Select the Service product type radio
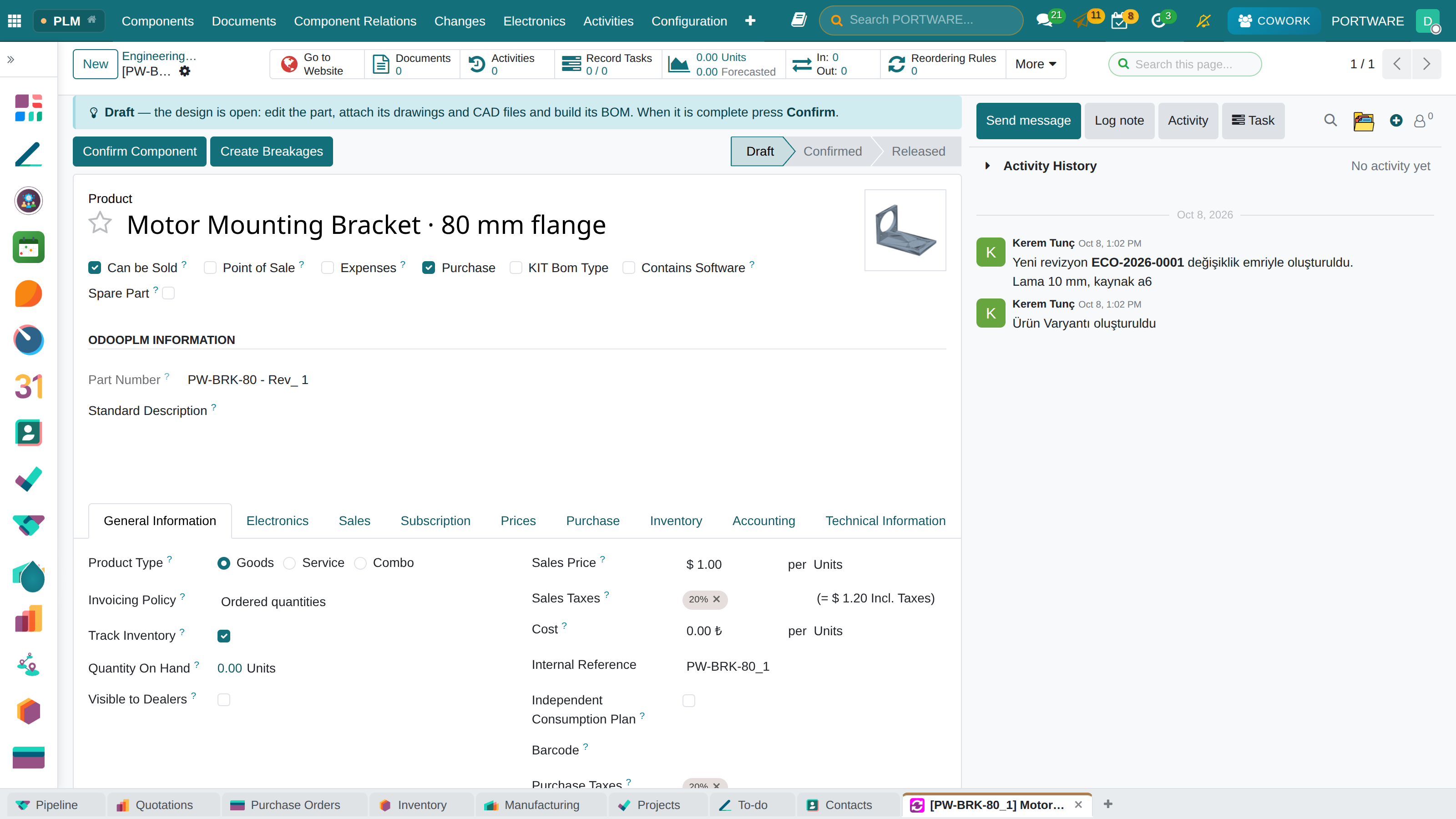The image size is (1456, 819). [289, 564]
